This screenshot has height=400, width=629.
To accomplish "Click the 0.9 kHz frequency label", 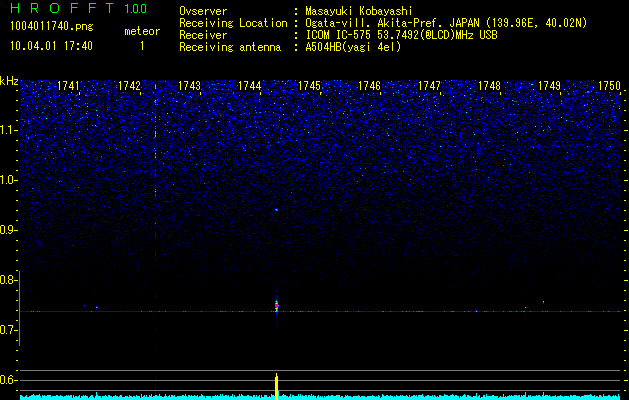I will coord(9,230).
